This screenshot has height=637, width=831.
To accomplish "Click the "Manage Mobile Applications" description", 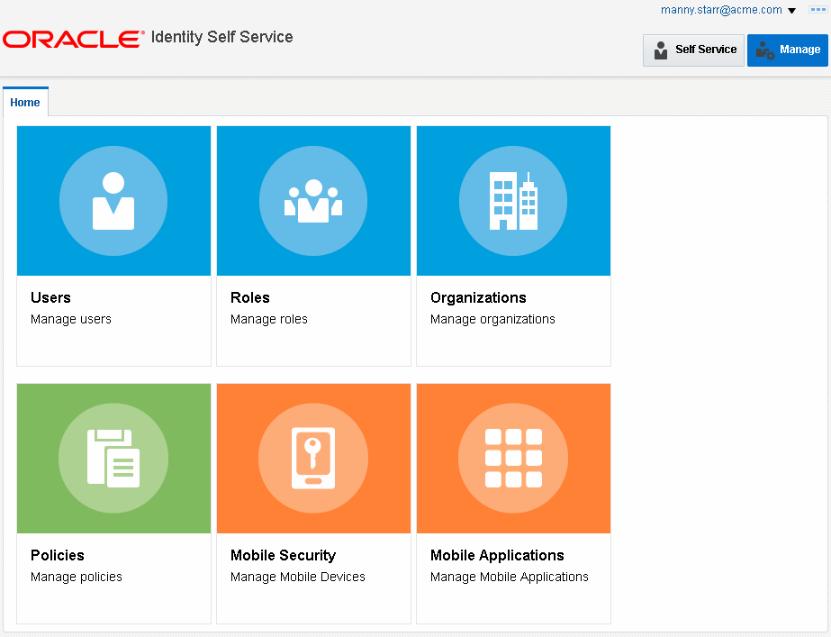I will (x=509, y=577).
